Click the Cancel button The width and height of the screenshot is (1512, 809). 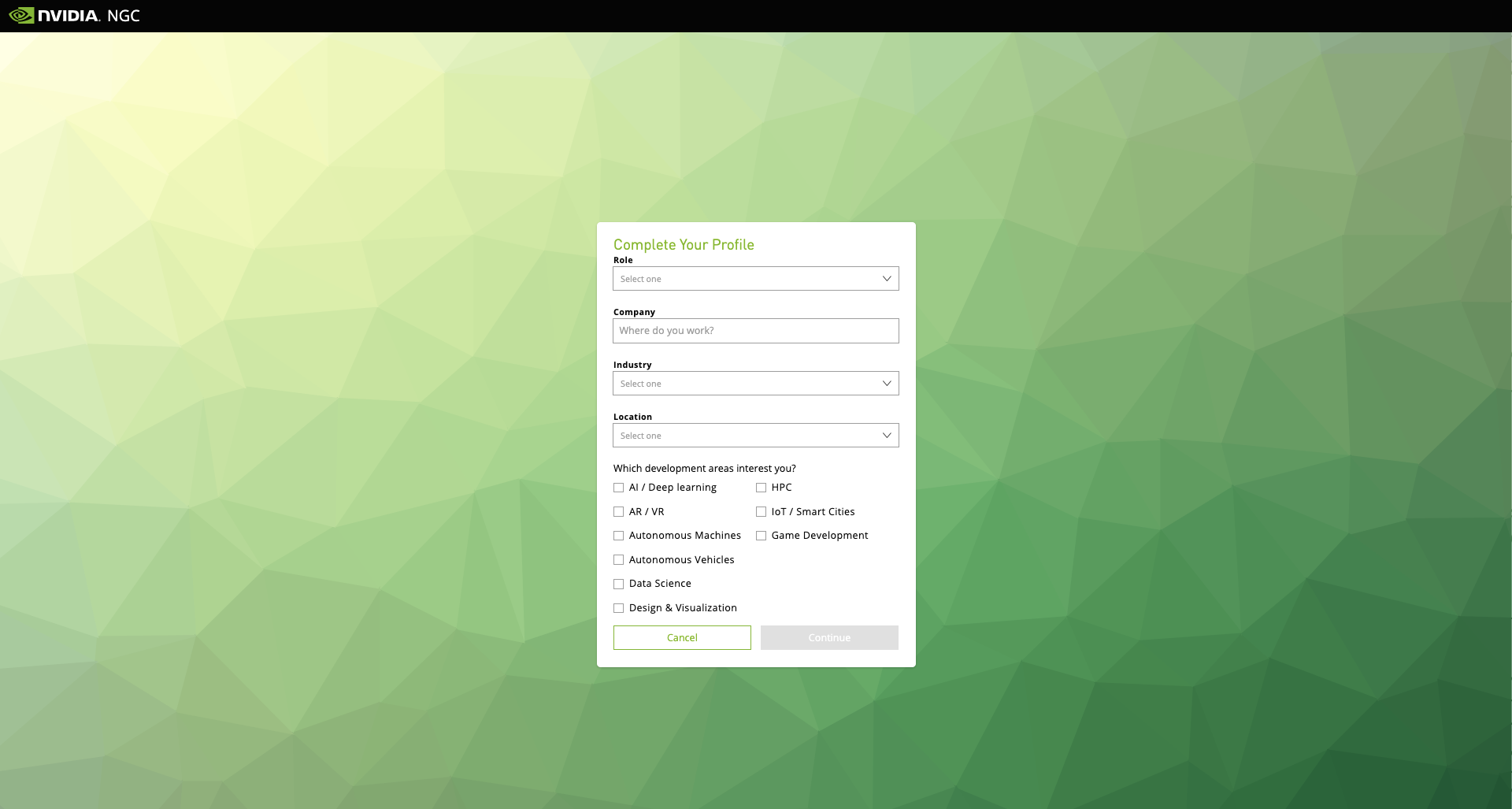682,638
